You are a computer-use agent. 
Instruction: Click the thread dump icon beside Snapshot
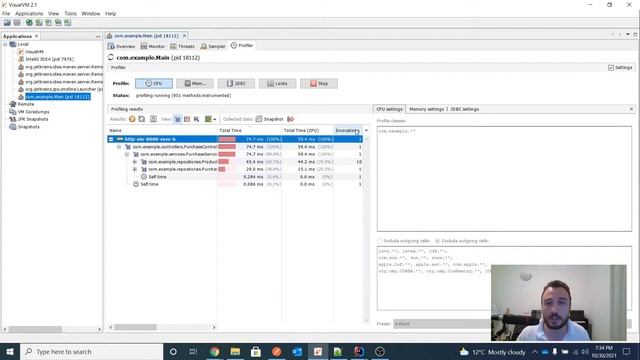pos(291,119)
